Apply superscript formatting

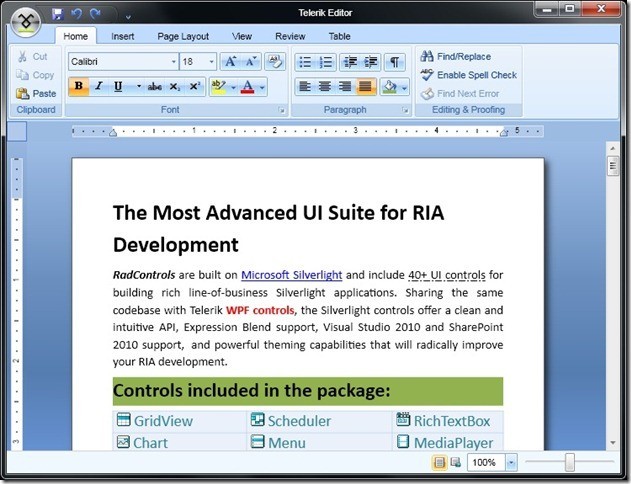(195, 87)
